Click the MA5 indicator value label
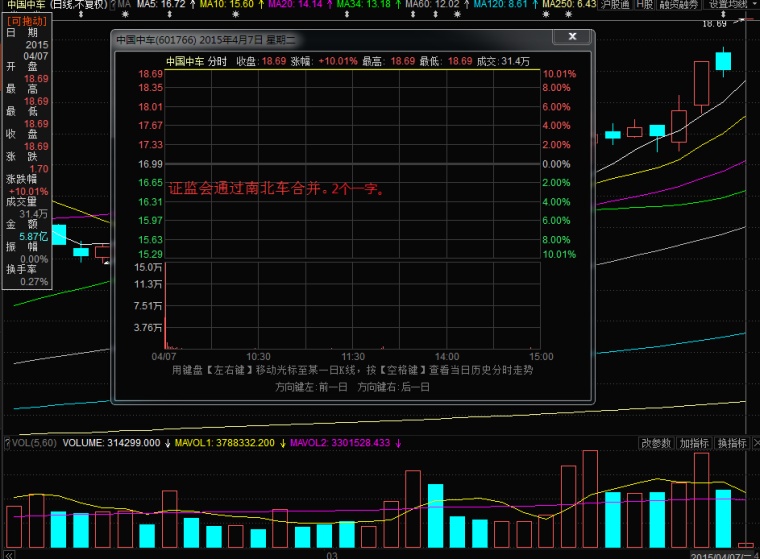Image resolution: width=760 pixels, height=559 pixels. (161, 5)
